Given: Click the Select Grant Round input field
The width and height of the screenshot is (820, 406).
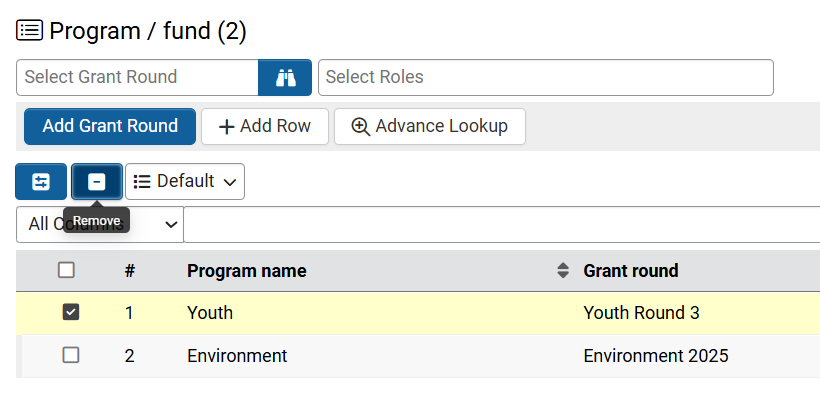Looking at the screenshot, I should pos(137,78).
